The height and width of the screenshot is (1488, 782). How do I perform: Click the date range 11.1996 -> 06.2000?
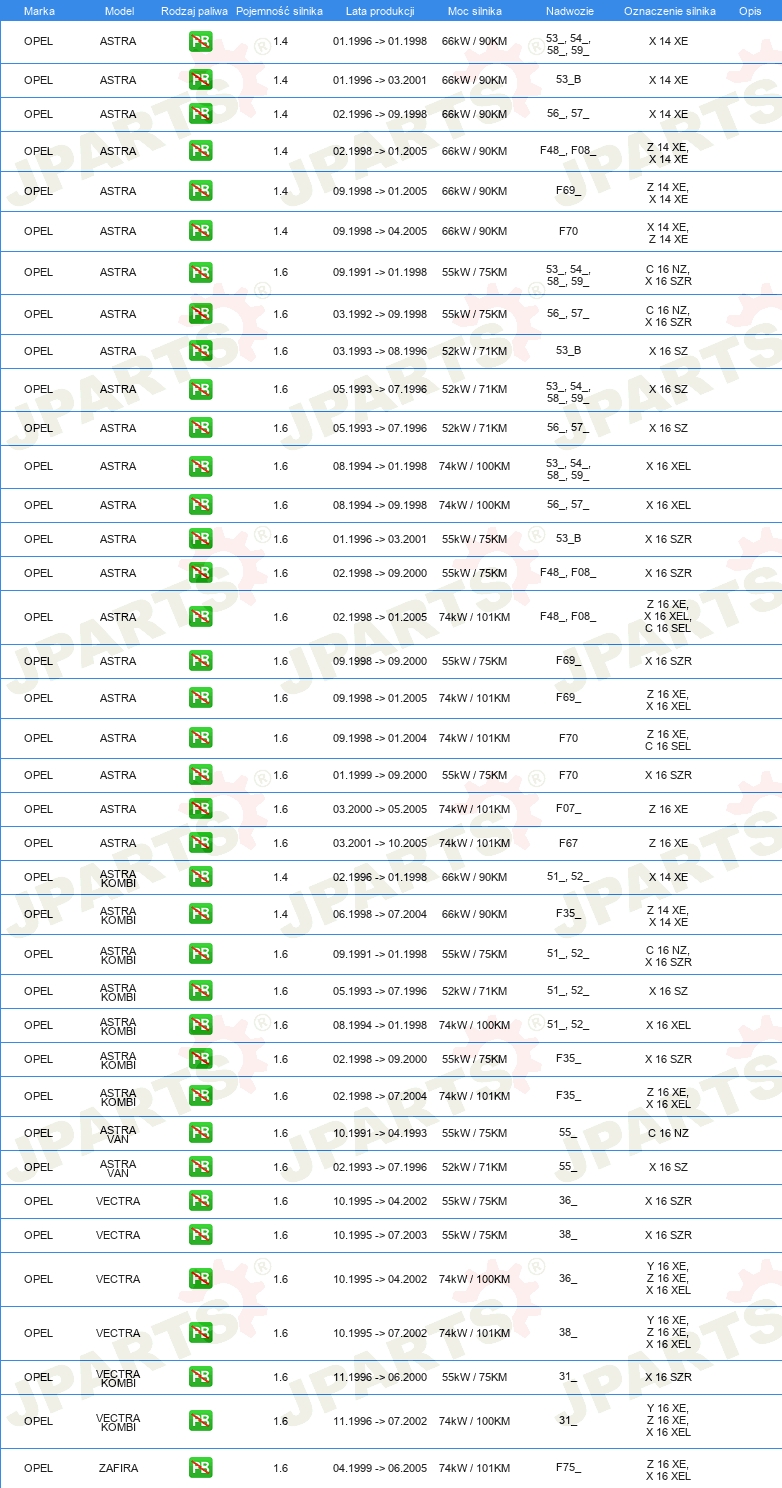[380, 1377]
